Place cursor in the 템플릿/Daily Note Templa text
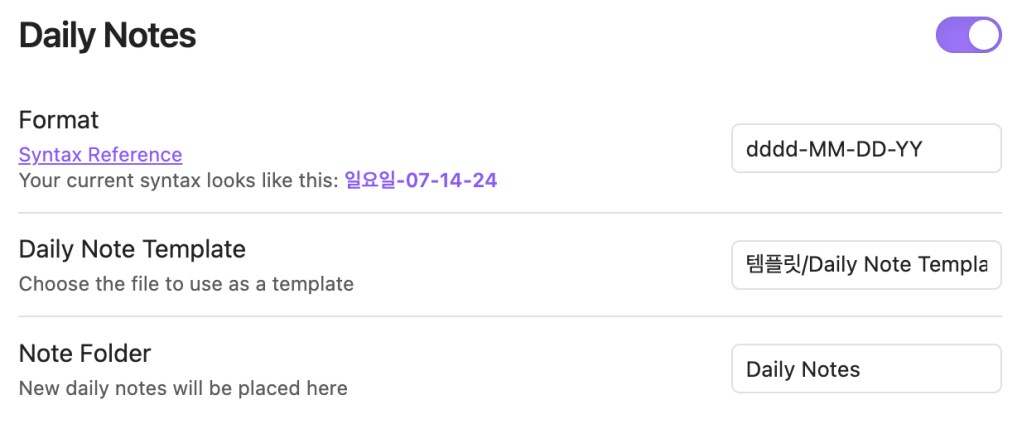The image size is (1022, 424). tap(866, 265)
